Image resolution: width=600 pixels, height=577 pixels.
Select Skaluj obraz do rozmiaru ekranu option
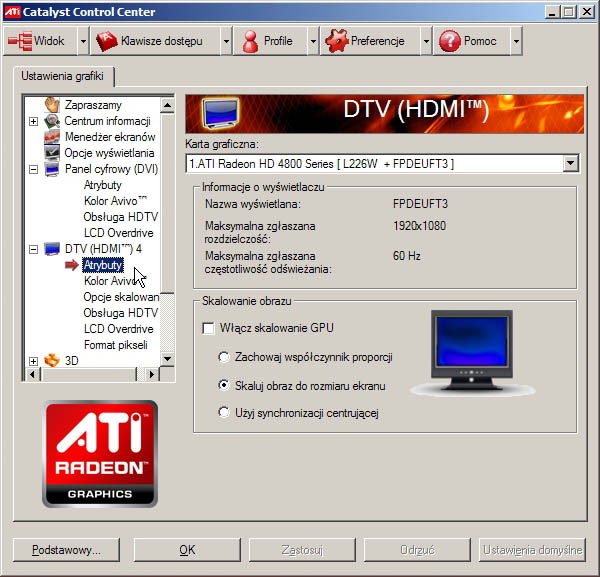click(x=224, y=385)
